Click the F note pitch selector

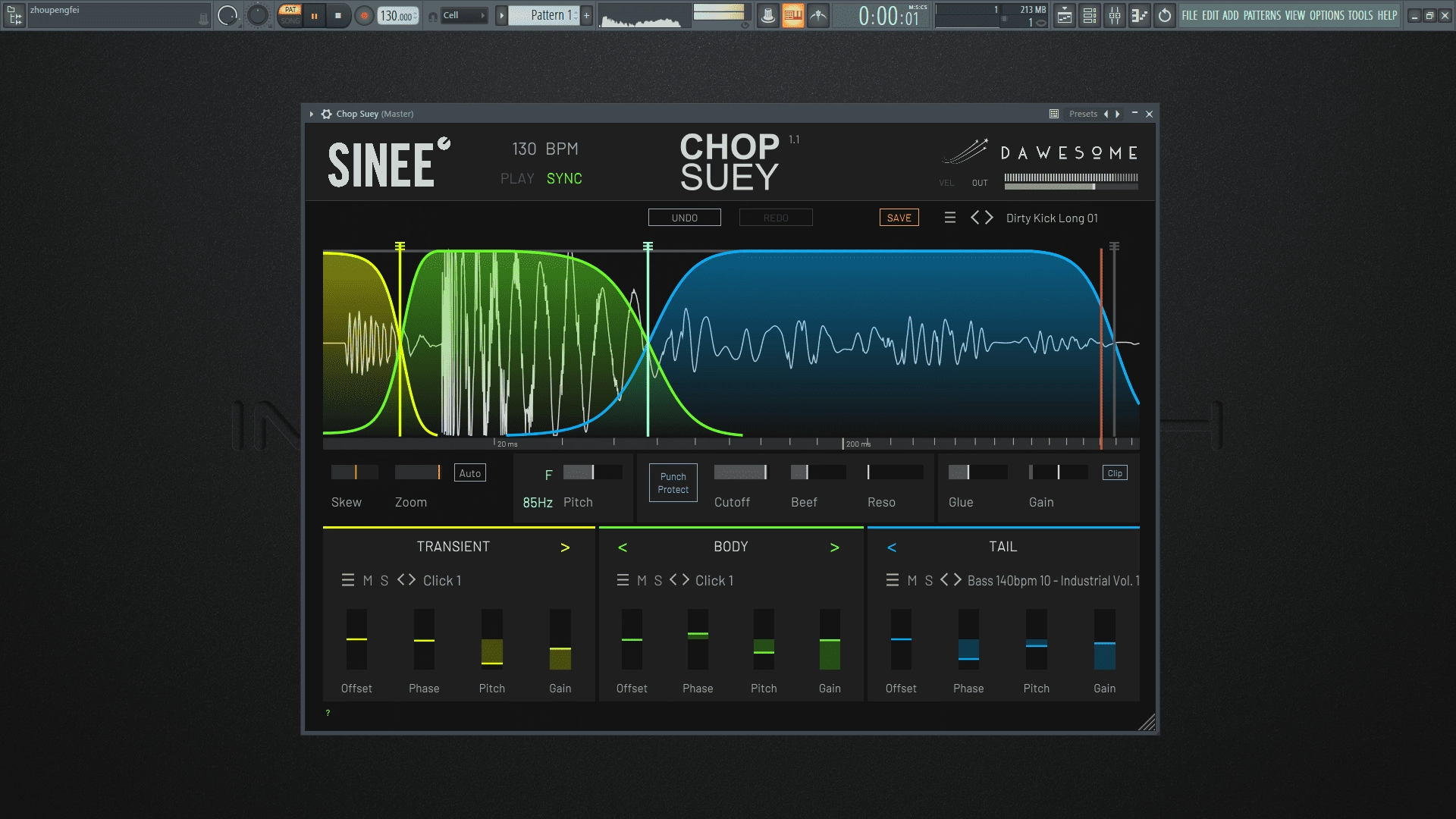click(x=548, y=475)
